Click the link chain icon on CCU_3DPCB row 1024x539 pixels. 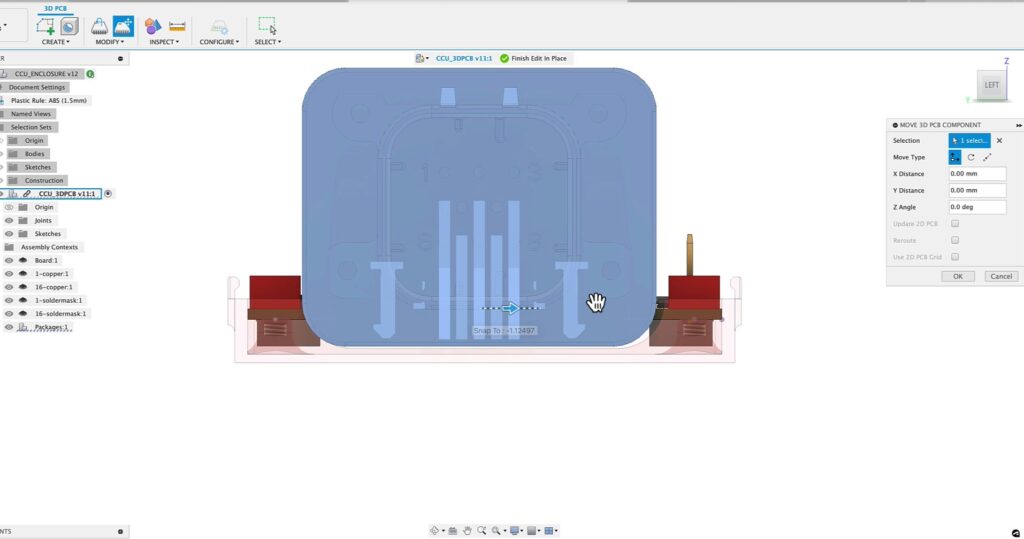27,194
